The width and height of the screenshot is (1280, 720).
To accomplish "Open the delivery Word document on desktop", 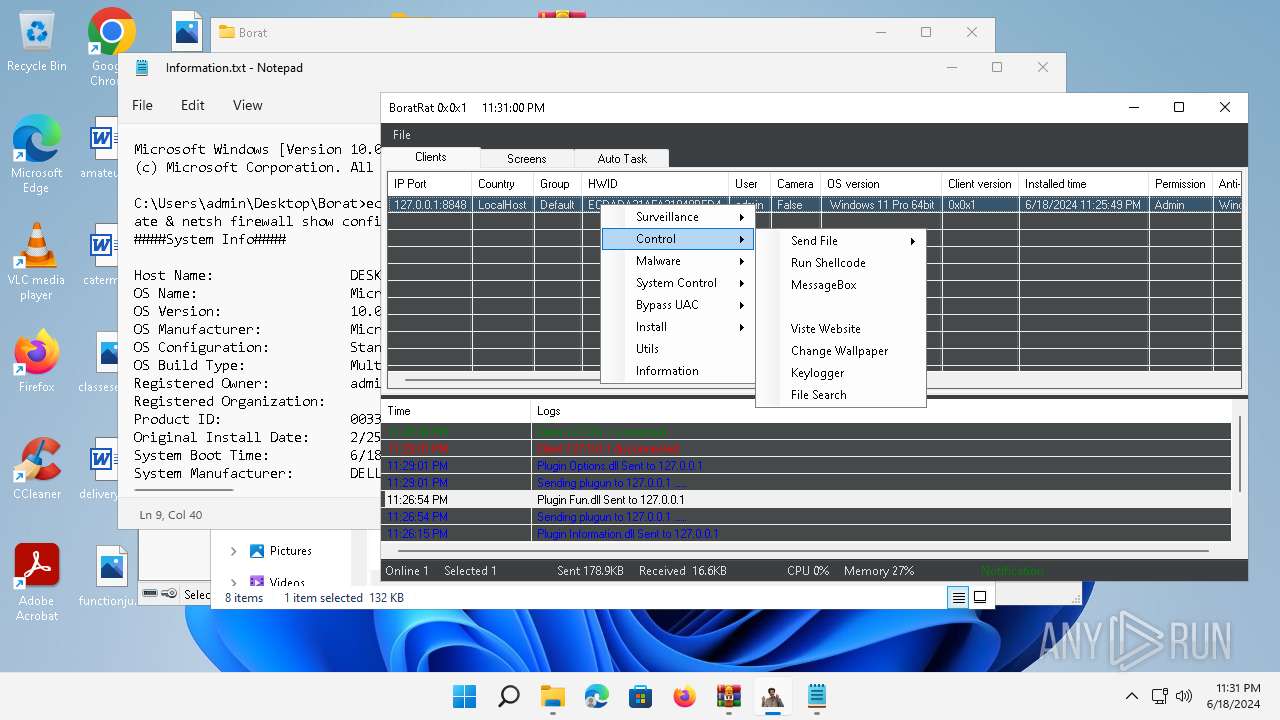I will [100, 469].
